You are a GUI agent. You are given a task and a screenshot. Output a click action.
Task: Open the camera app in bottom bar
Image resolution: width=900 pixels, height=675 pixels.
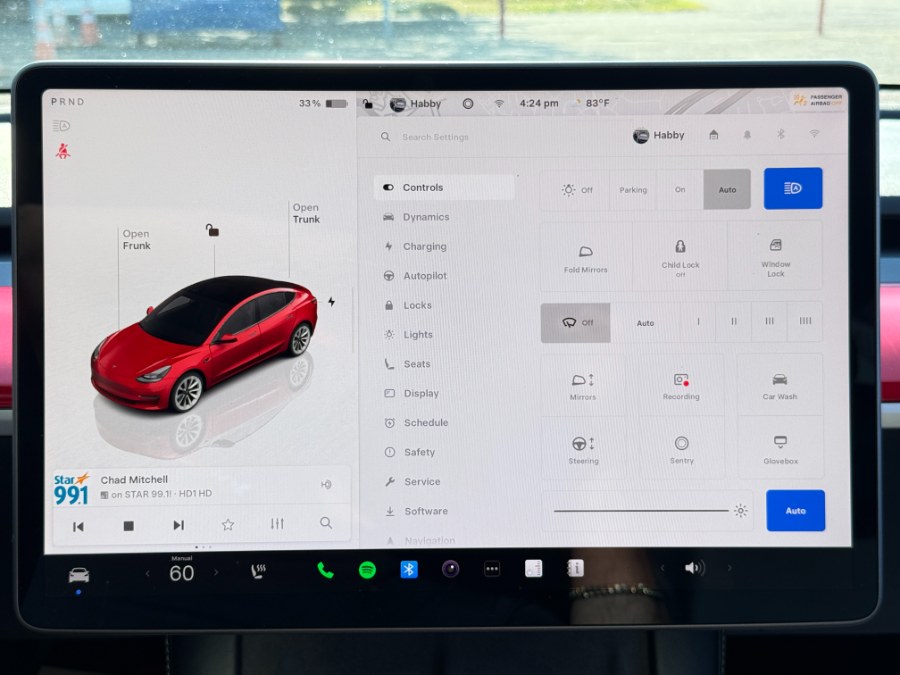click(451, 569)
